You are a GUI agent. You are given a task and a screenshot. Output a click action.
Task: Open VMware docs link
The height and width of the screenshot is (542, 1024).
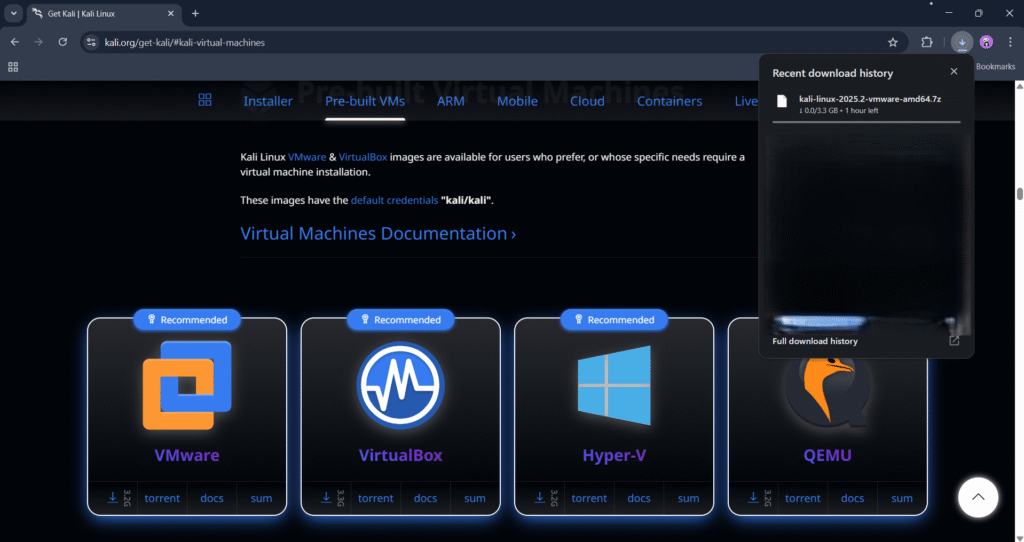point(212,498)
